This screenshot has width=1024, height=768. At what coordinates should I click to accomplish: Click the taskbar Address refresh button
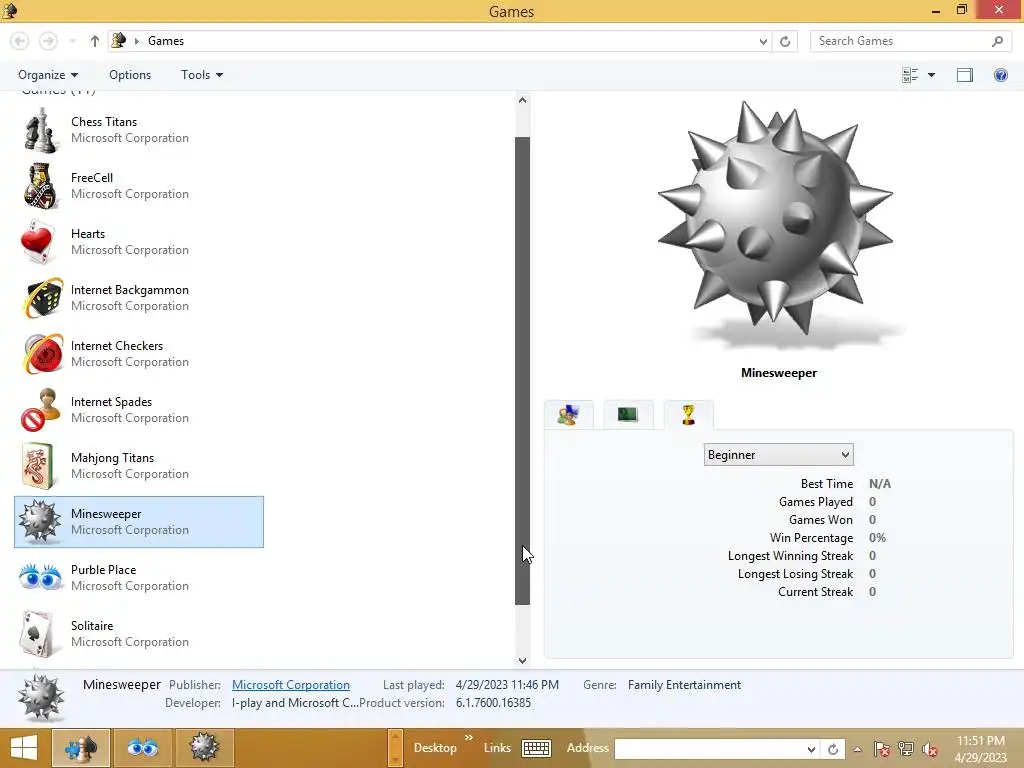(833, 749)
